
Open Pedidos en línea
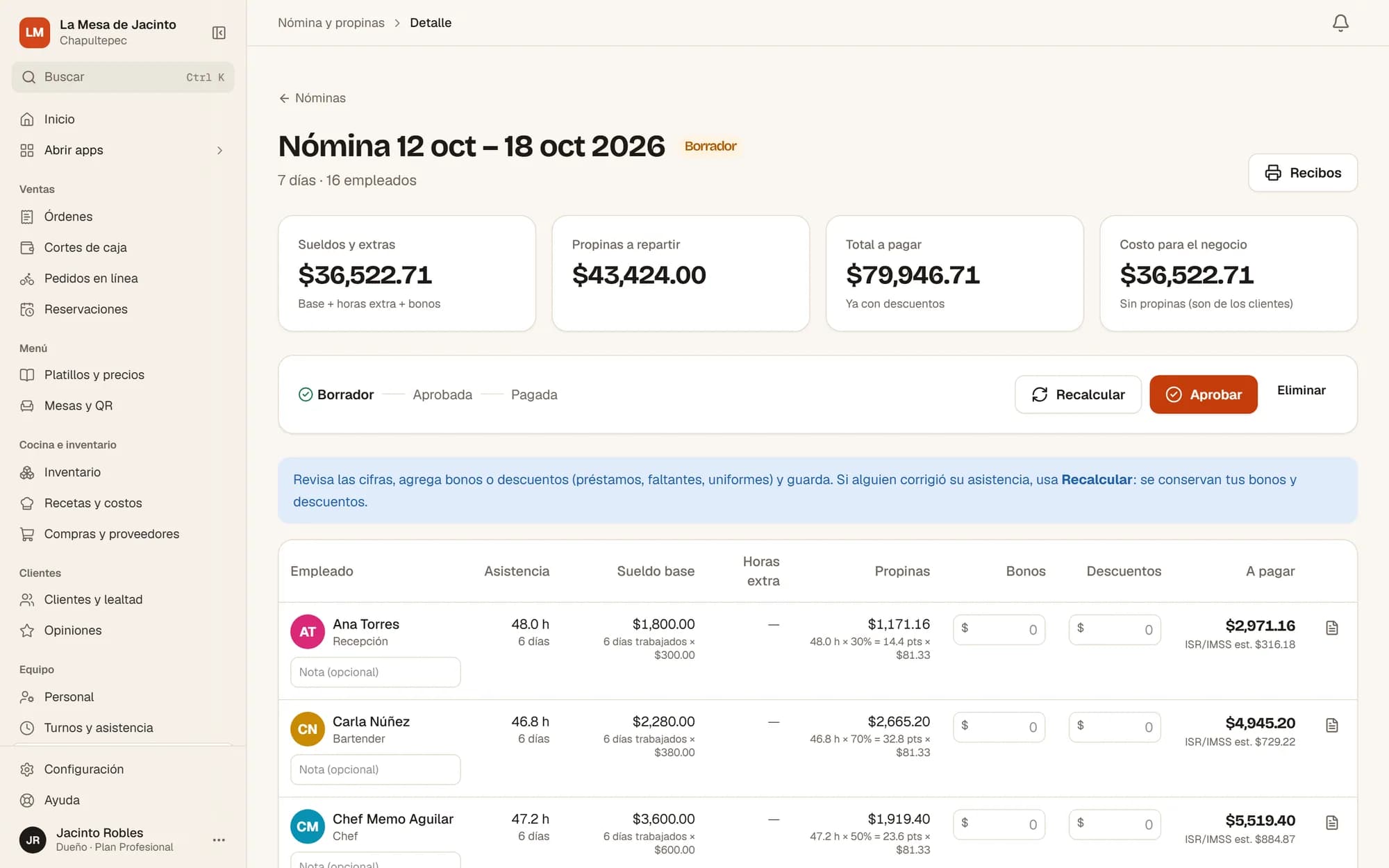(123, 278)
